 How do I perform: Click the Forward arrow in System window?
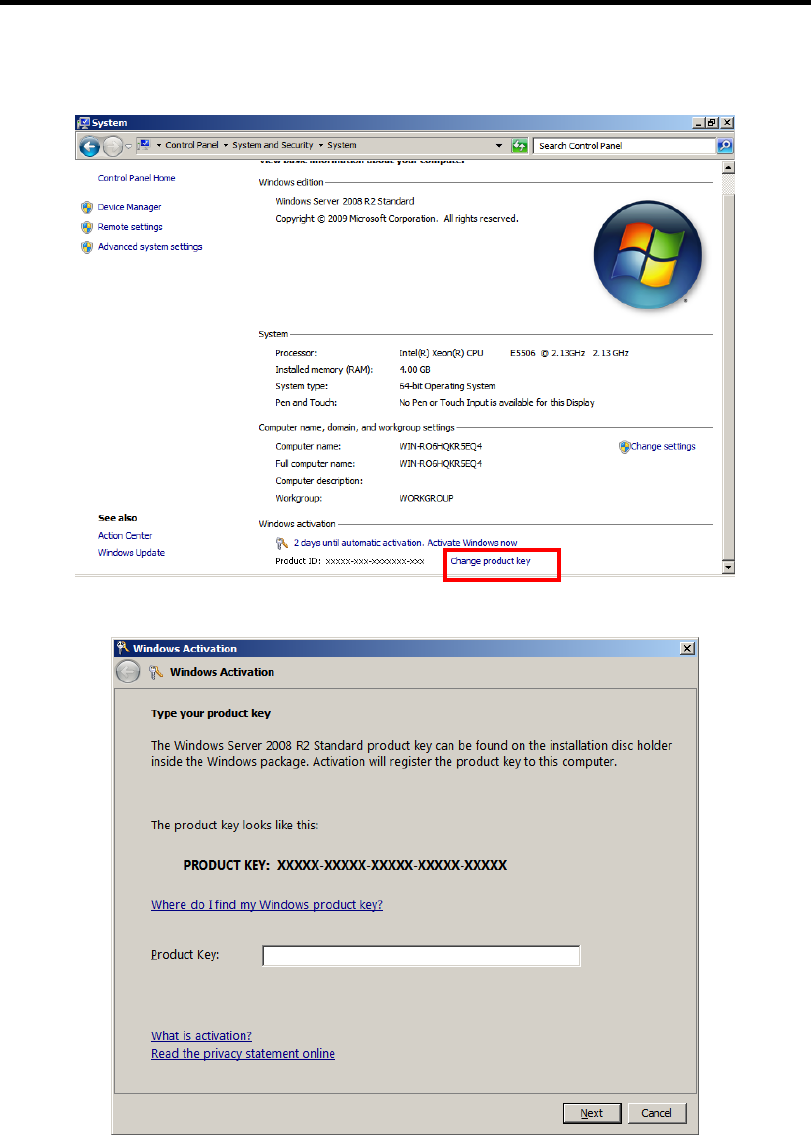[x=112, y=147]
